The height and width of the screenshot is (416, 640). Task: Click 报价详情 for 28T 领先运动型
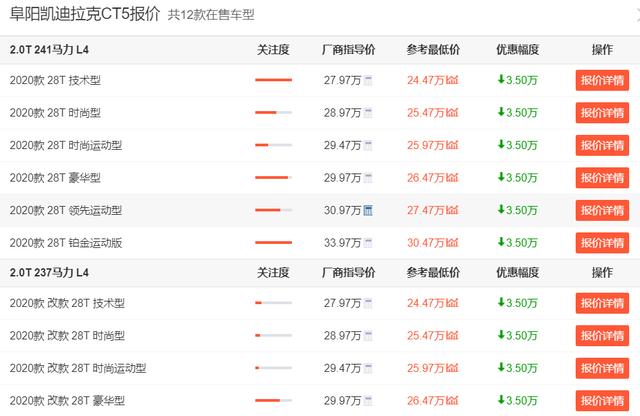coord(602,211)
